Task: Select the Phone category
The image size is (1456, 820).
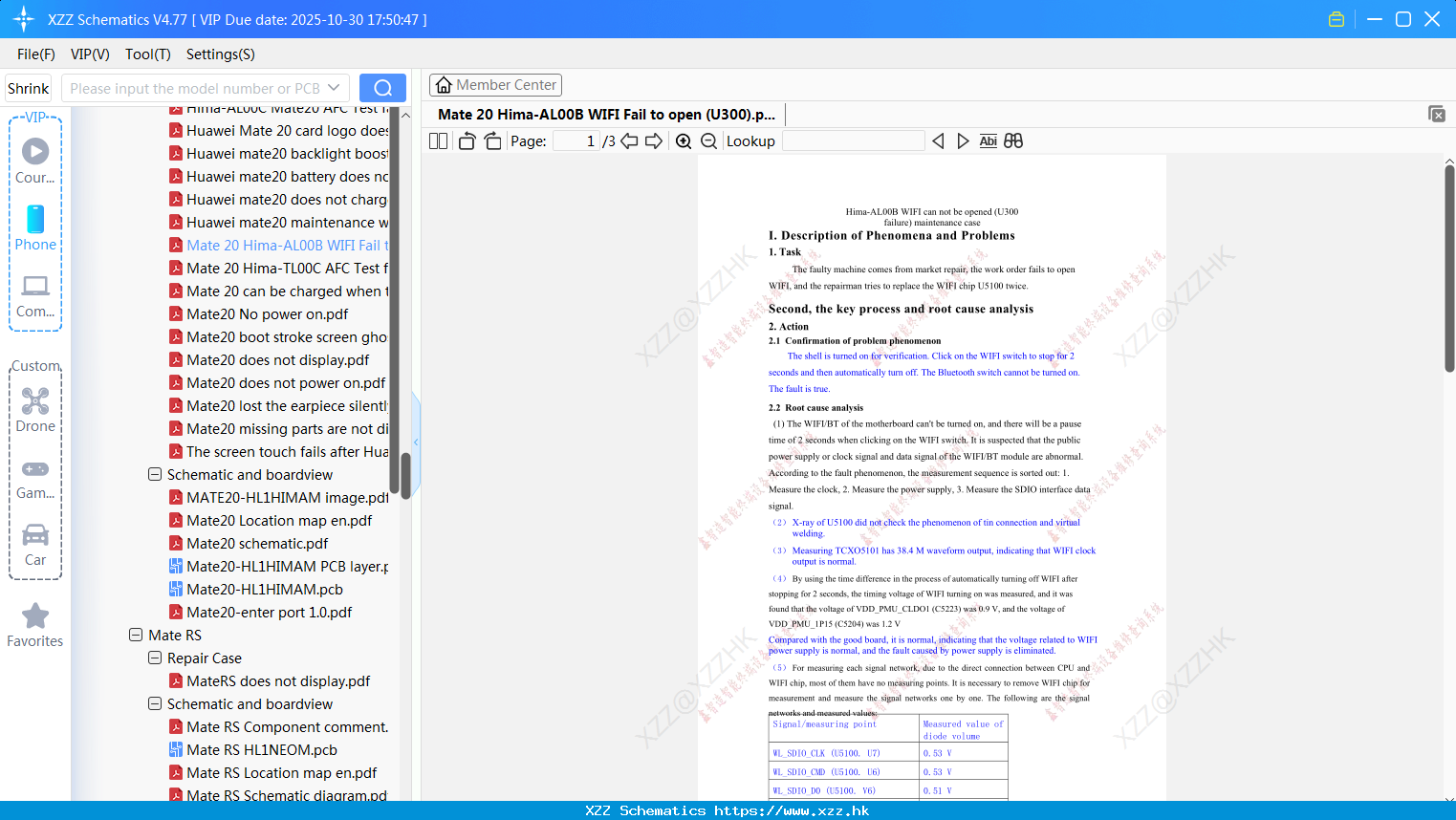Action: click(35, 227)
